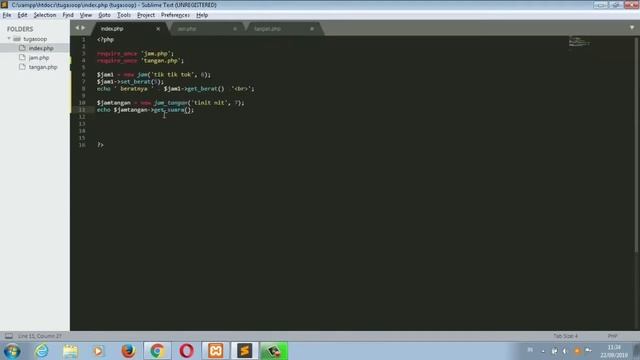The width and height of the screenshot is (640, 360).
Task: Open Windows Explorer from taskbar
Action: click(x=70, y=351)
